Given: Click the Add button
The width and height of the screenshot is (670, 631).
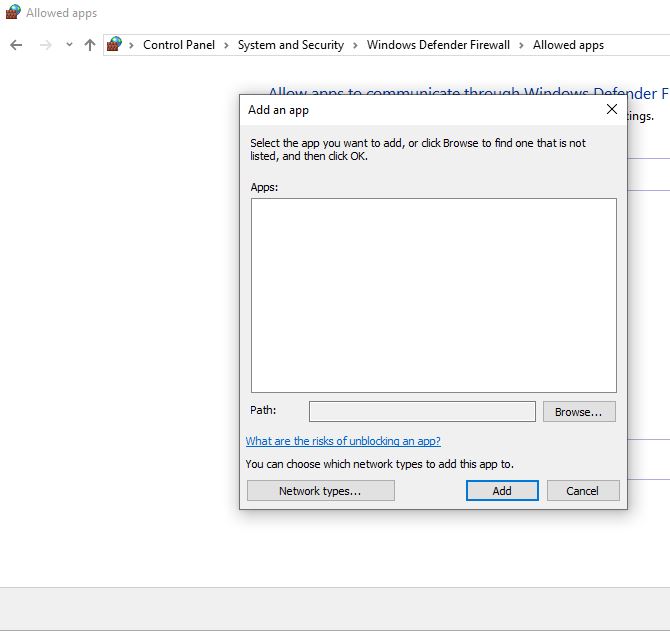Looking at the screenshot, I should [x=502, y=490].
